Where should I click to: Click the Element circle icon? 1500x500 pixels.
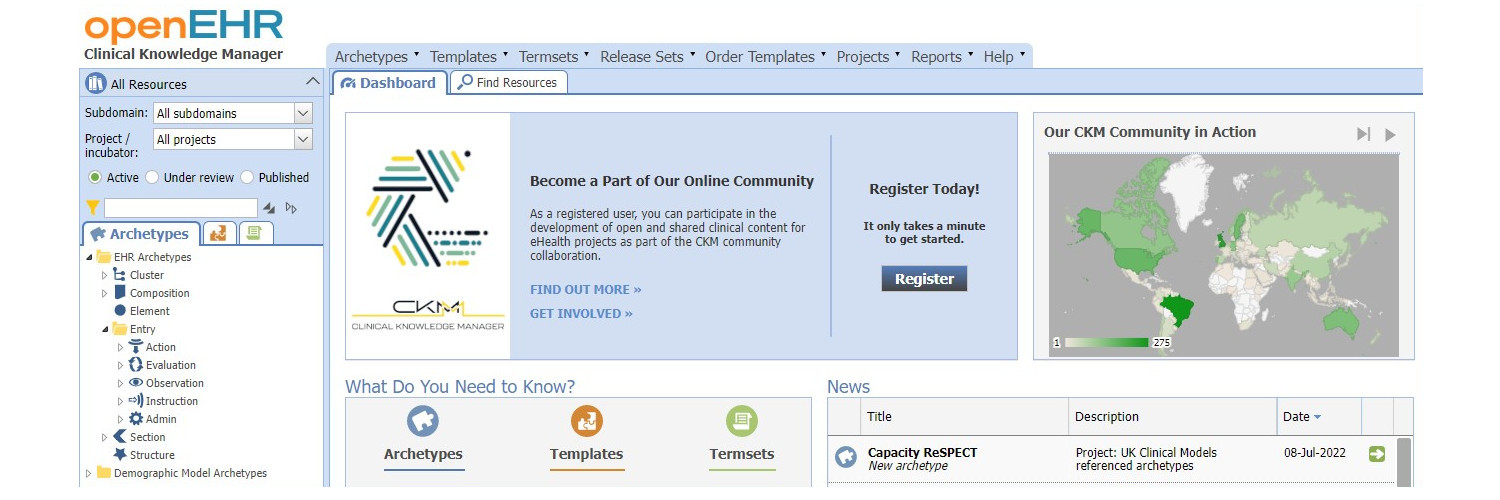pyautogui.click(x=120, y=311)
